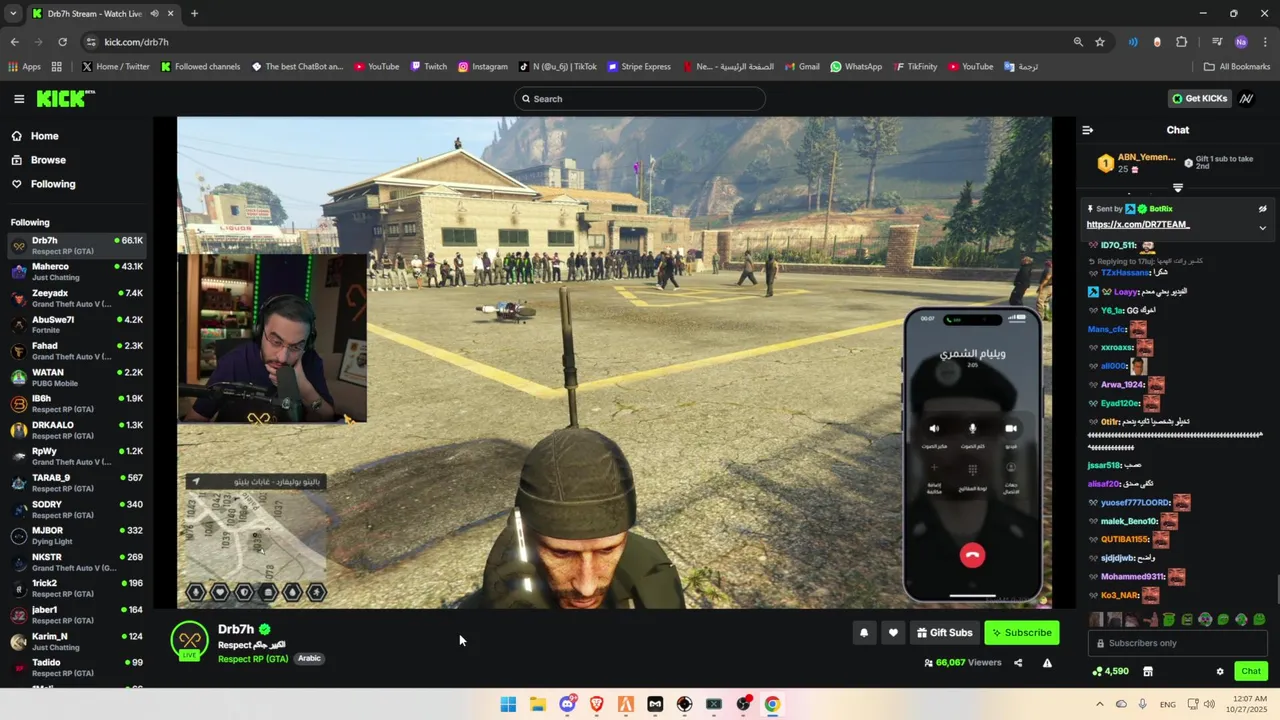This screenshot has width=1280, height=720.
Task: Open SODRY channel in Following list
Action: 76,509
